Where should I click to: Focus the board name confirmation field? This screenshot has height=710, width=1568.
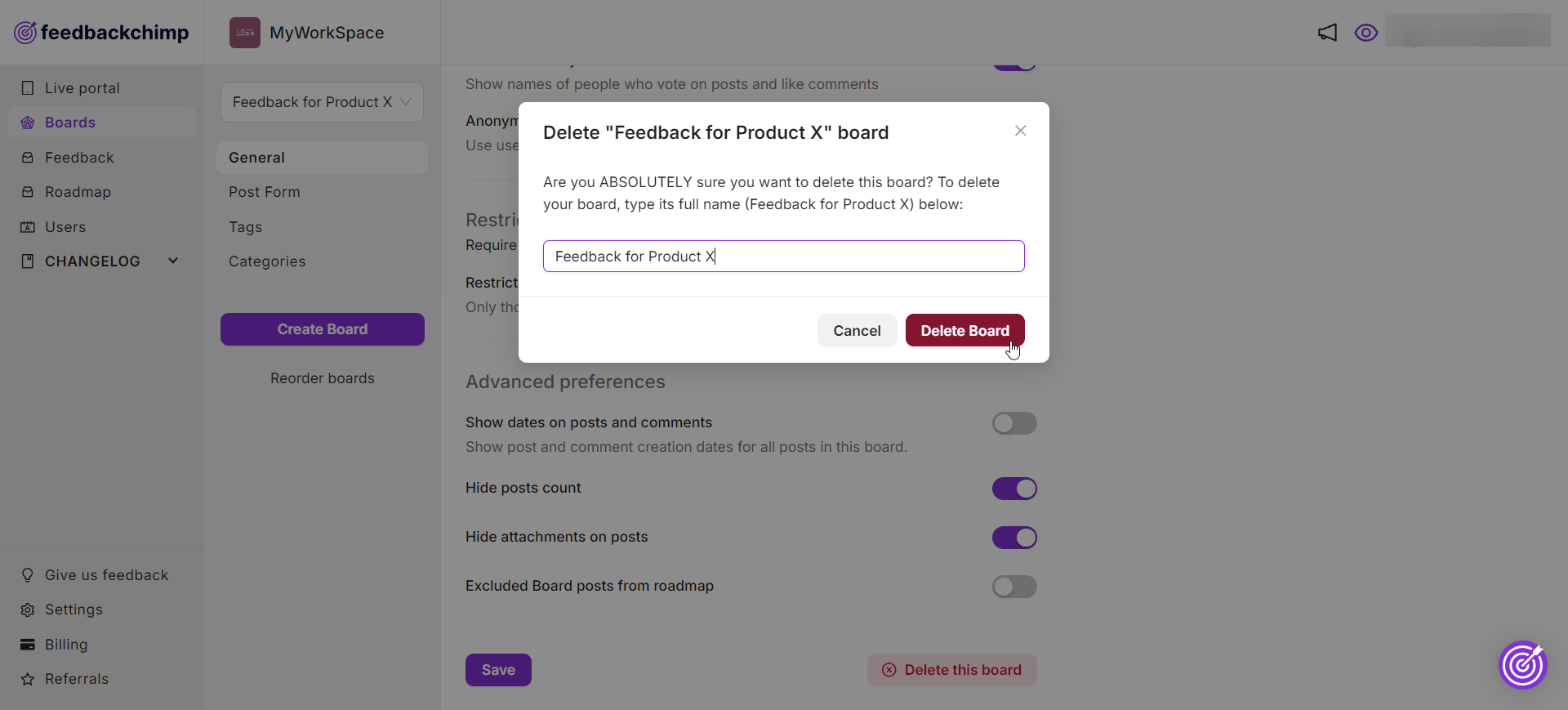coord(784,257)
